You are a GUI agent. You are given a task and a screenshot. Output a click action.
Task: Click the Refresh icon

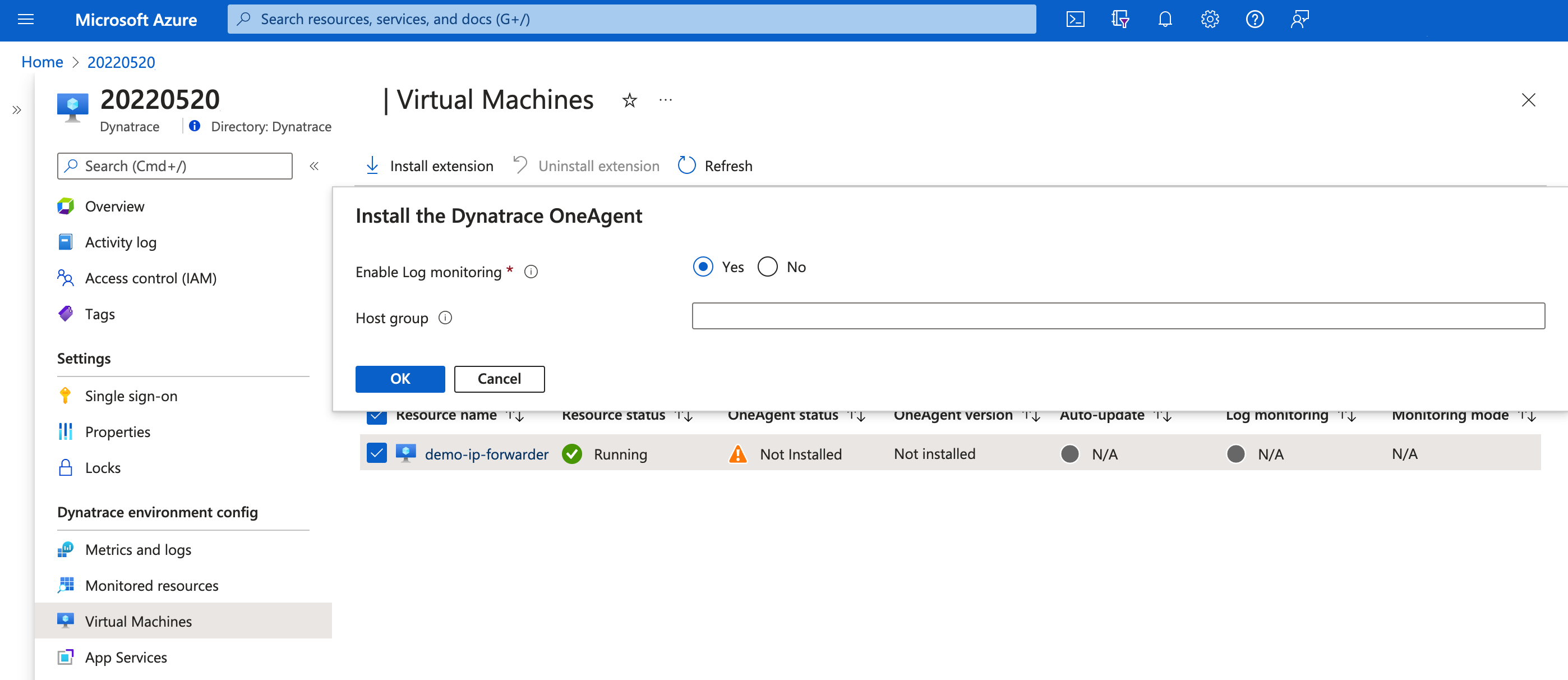[686, 164]
